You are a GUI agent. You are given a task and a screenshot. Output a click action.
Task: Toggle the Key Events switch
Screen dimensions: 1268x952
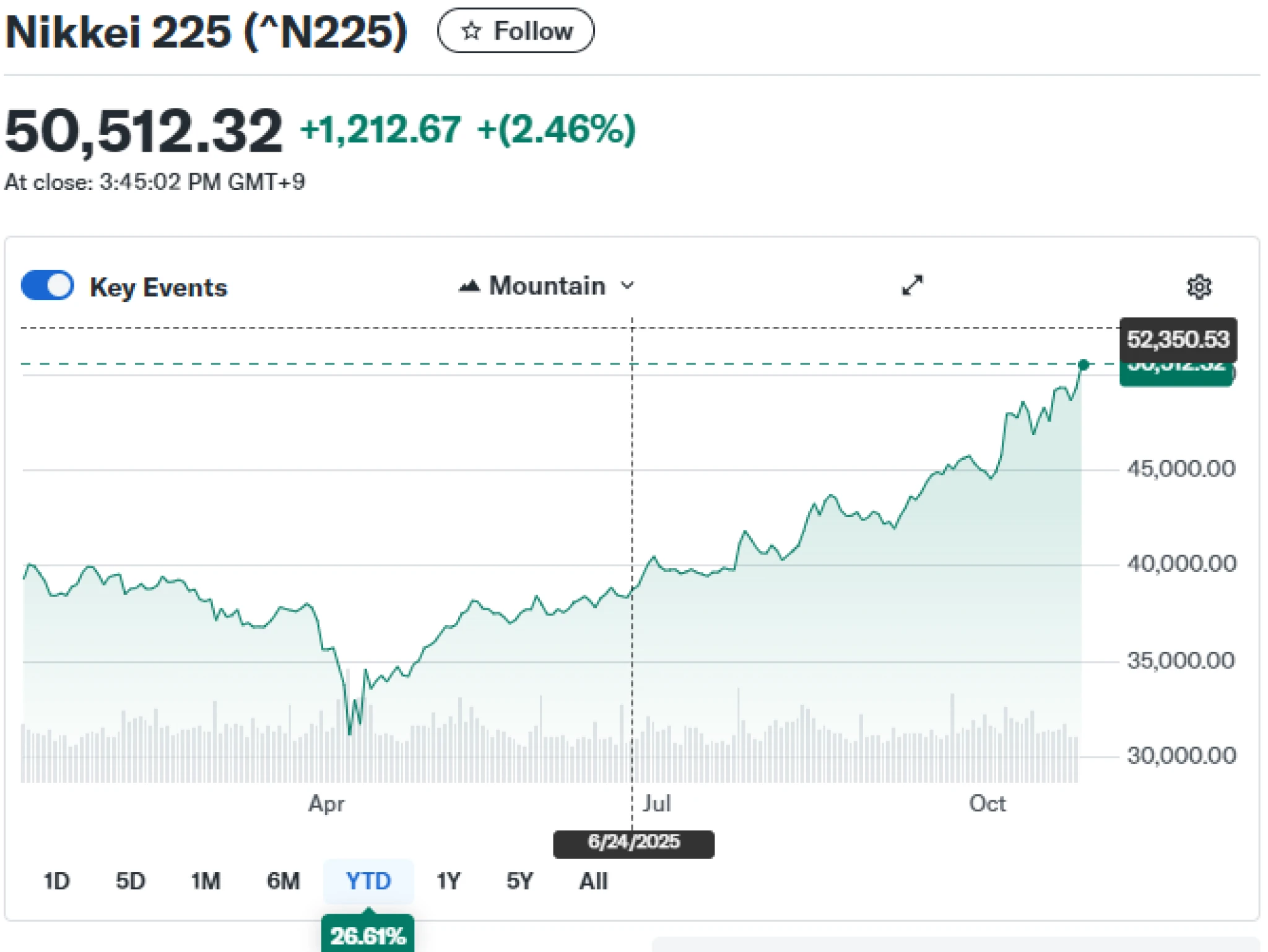pyautogui.click(x=48, y=286)
